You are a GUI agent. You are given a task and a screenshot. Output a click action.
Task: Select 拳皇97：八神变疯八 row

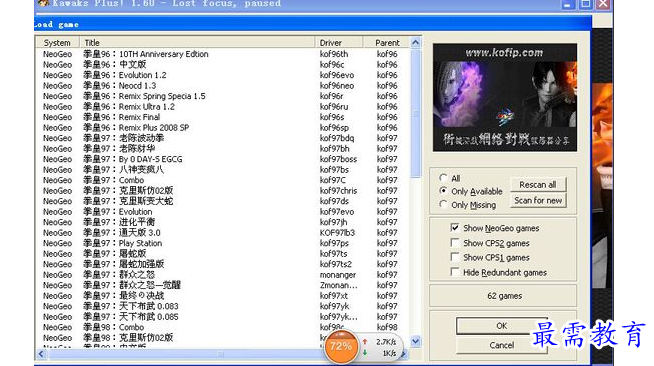[x=222, y=169]
